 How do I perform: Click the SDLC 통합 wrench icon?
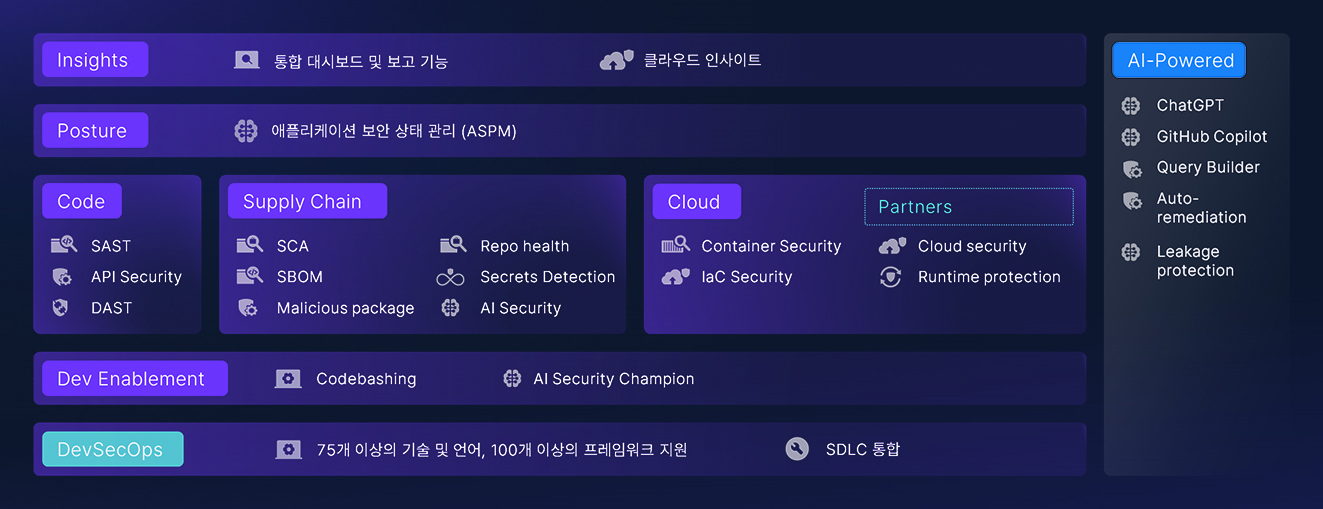click(797, 449)
